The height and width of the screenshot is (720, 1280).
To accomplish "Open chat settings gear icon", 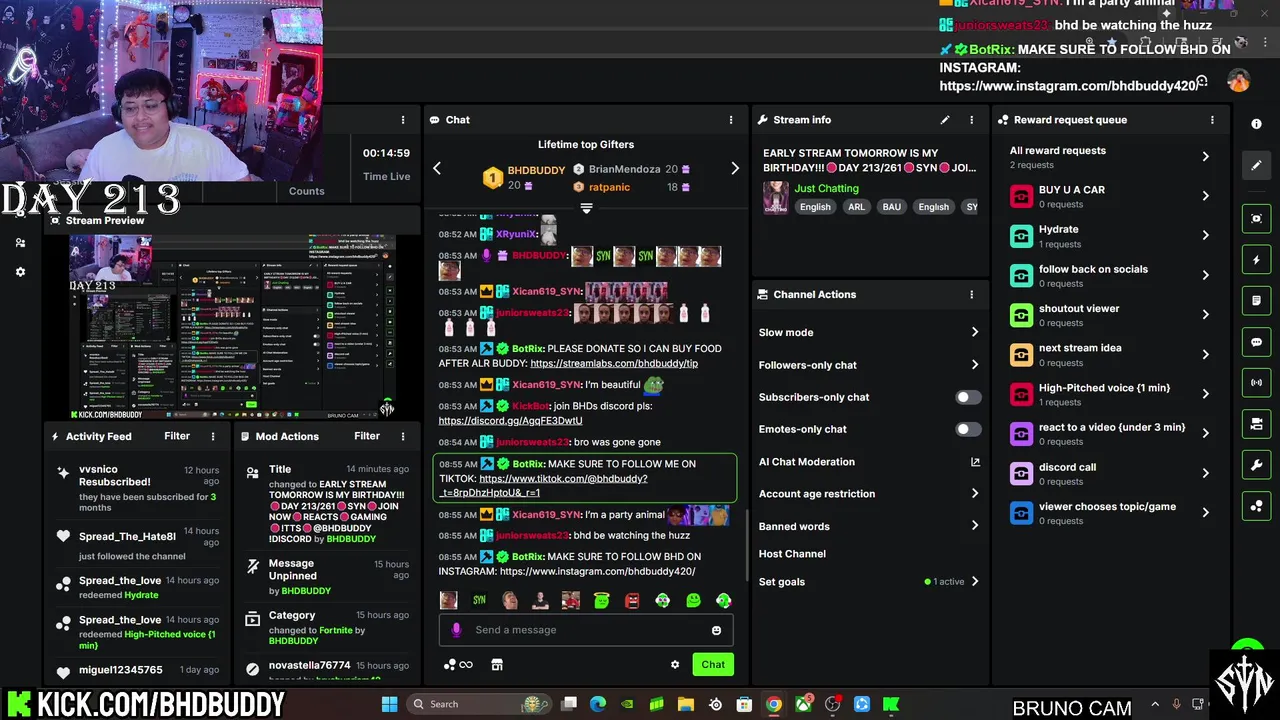I will (x=675, y=664).
